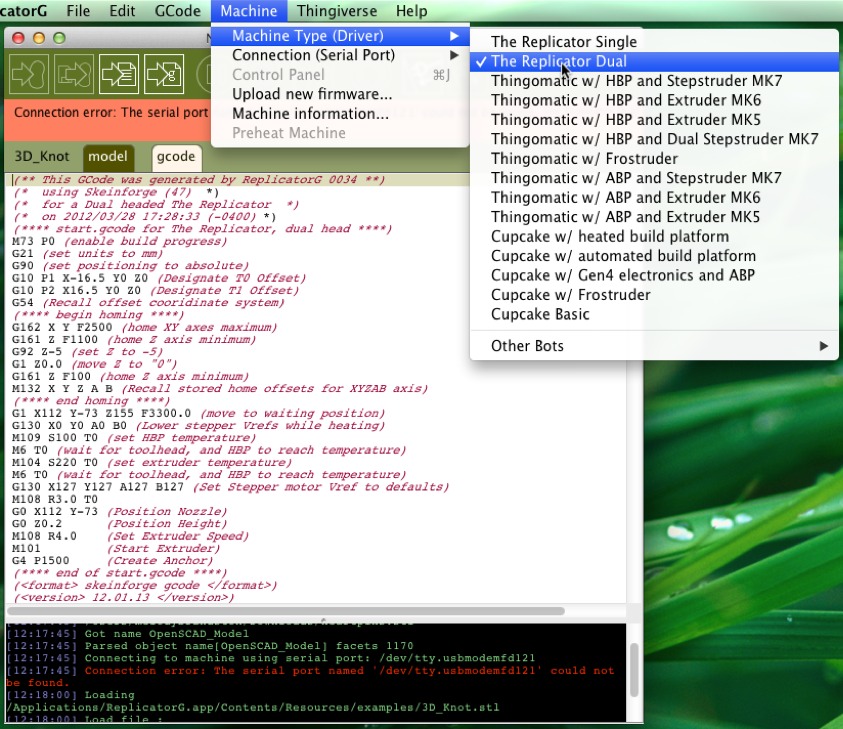843x729 pixels.
Task: Select Cupcake w/ heated build platform
Action: pos(654,237)
